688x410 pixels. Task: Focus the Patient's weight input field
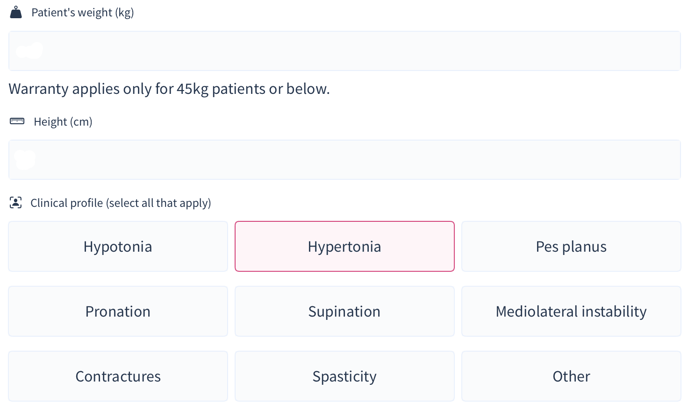[344, 51]
